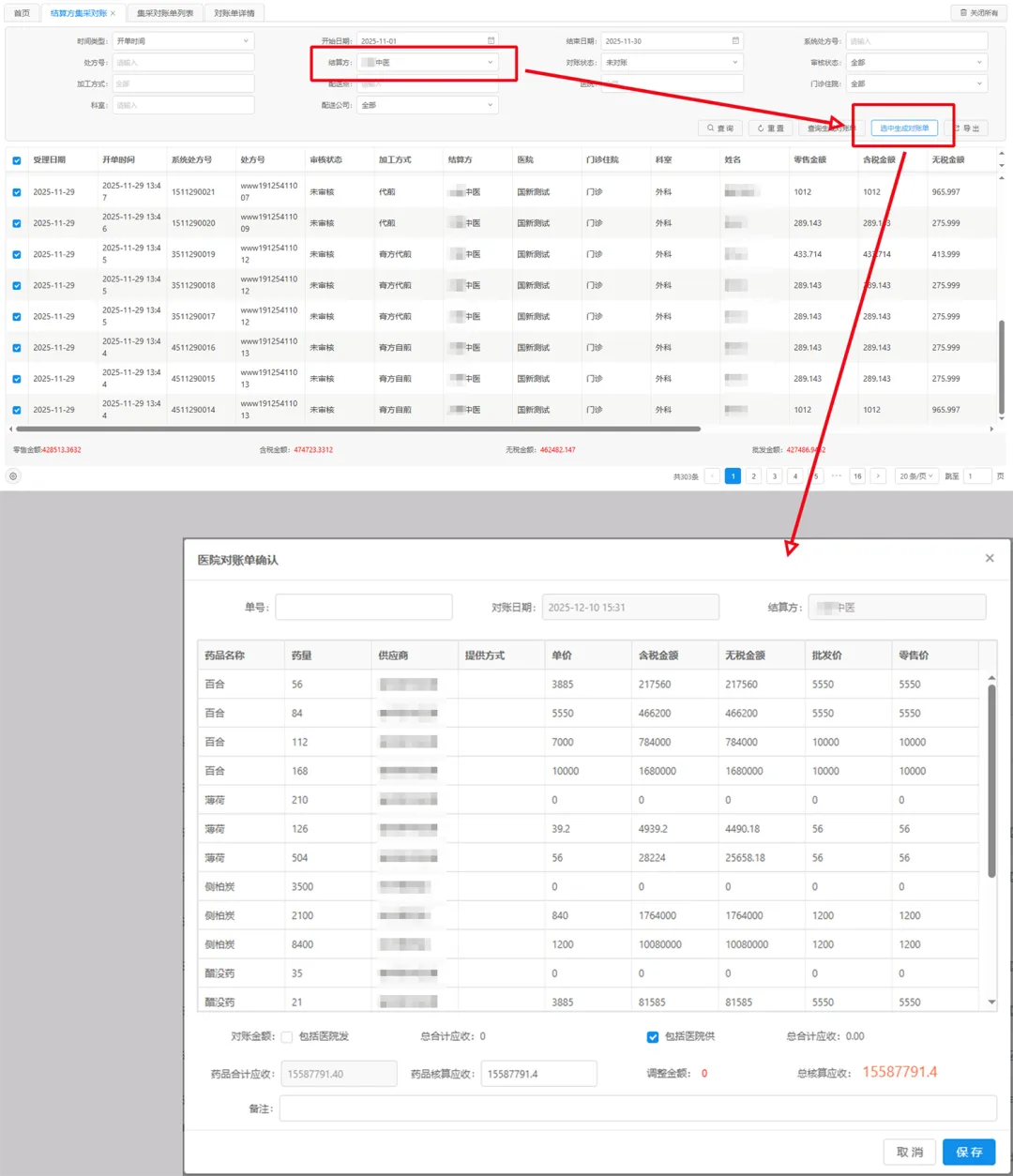1013x1176 pixels.
Task: Open the 对账状态 dropdown
Action: click(x=671, y=63)
